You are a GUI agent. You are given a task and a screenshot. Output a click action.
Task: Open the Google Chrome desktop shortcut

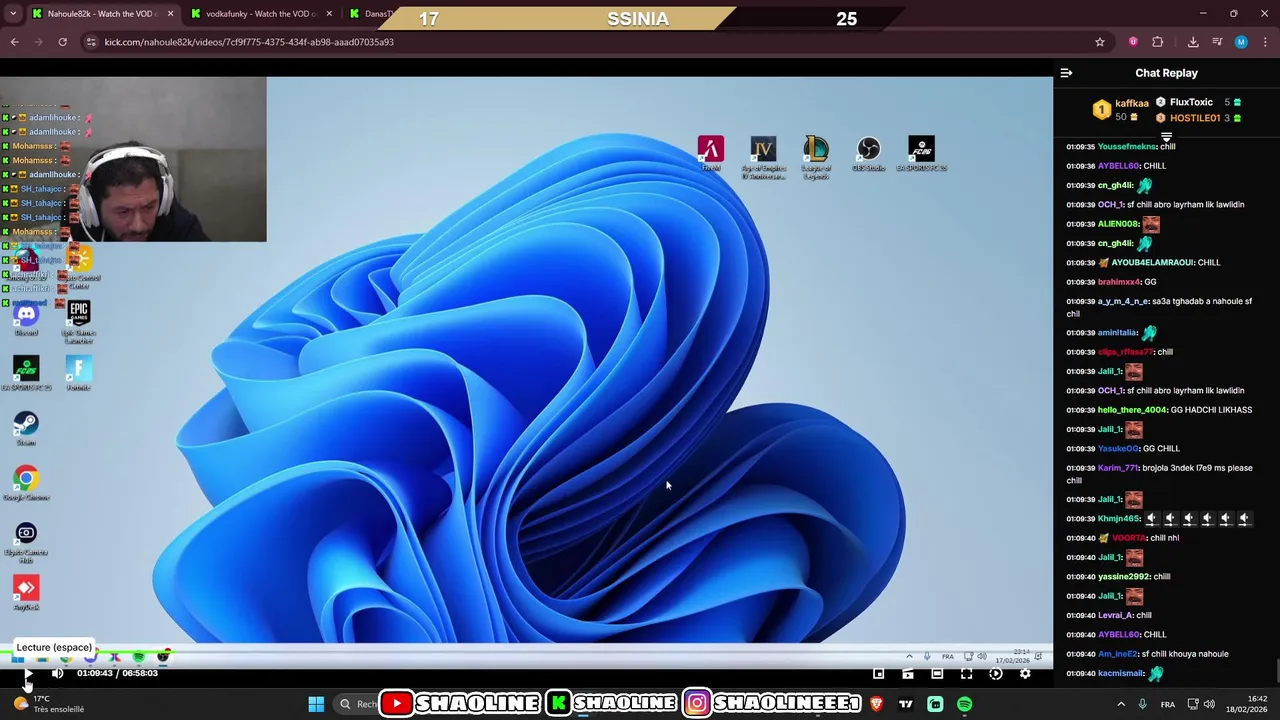[26, 484]
